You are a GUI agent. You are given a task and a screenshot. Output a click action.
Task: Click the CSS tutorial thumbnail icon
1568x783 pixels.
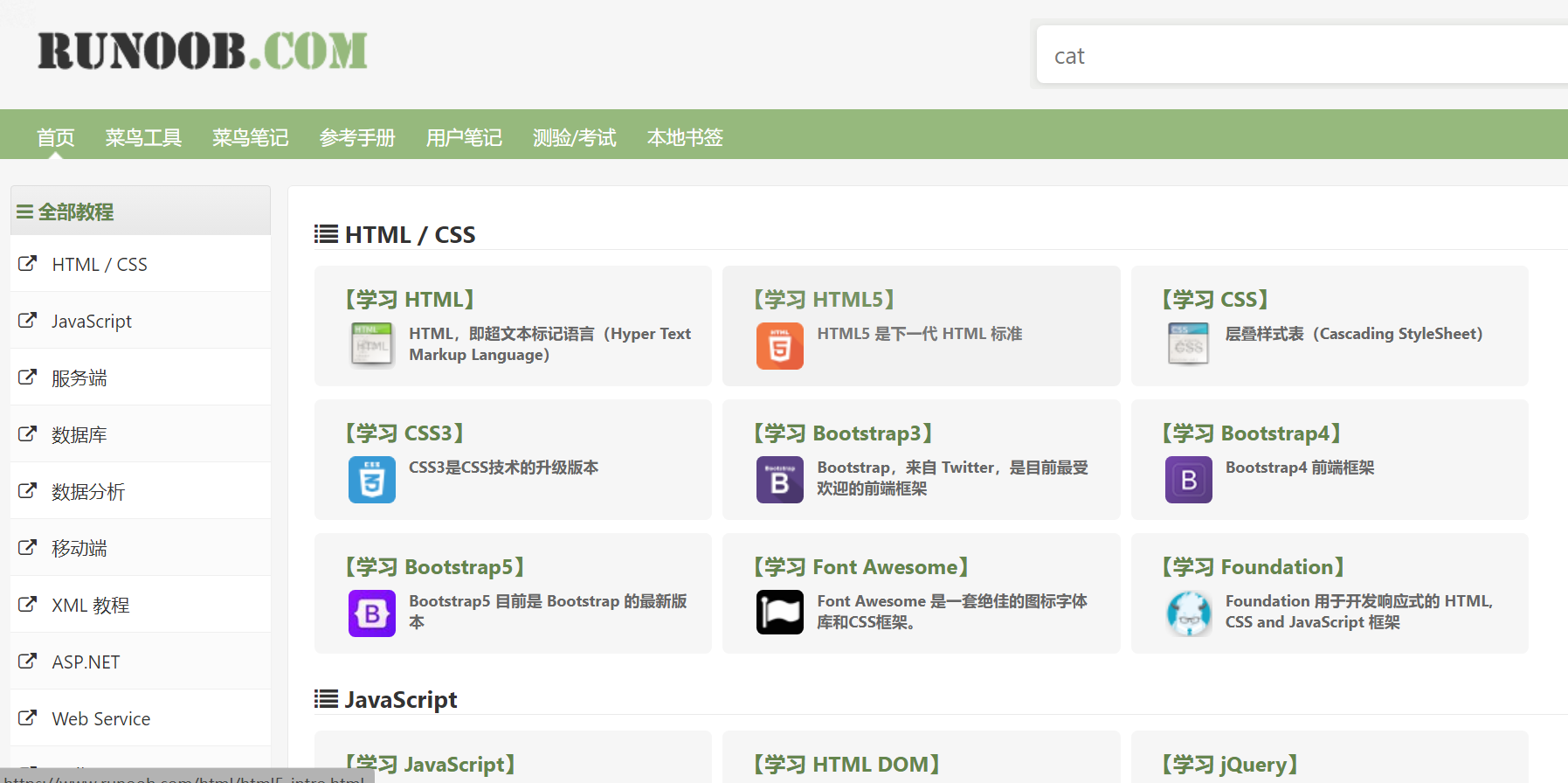(x=1188, y=343)
